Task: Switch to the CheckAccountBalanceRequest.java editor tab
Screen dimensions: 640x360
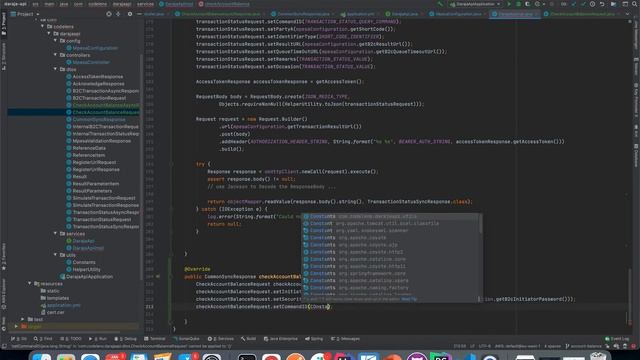Action: [x=582, y=14]
